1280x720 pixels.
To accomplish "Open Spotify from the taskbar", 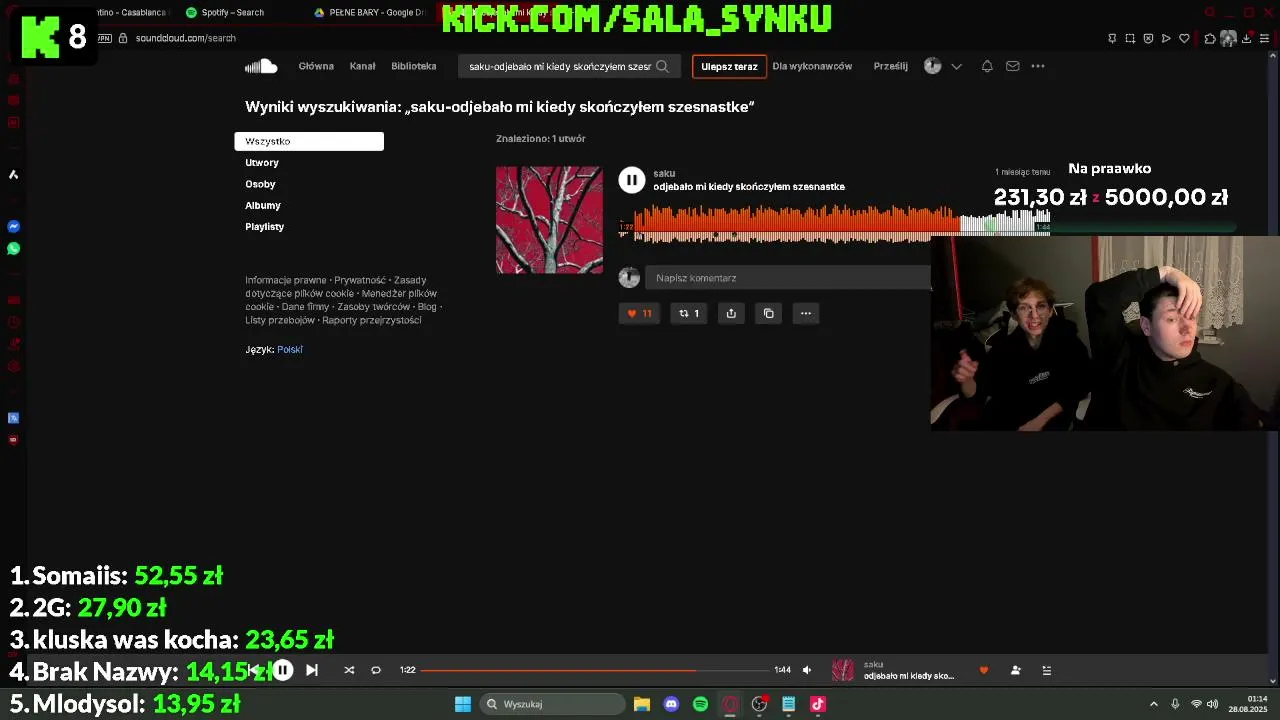I will [701, 704].
